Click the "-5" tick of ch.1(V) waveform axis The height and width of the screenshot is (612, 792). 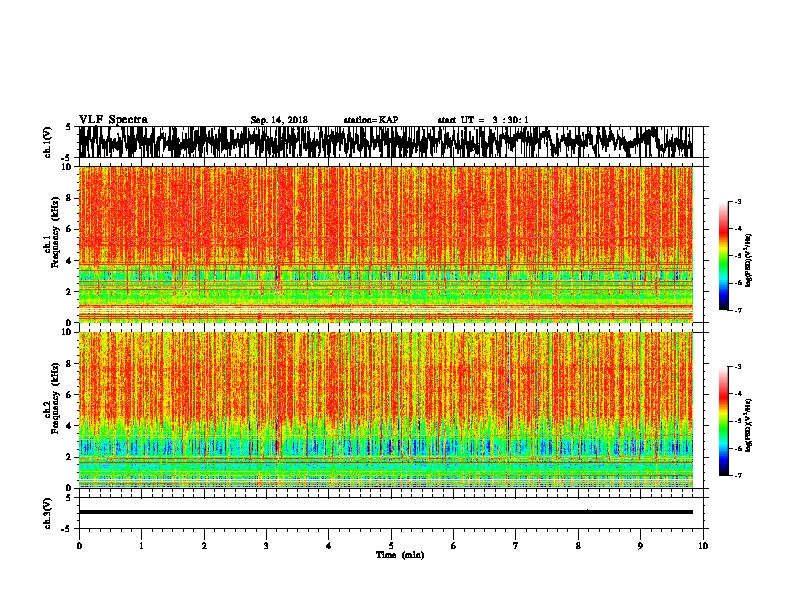(67, 158)
